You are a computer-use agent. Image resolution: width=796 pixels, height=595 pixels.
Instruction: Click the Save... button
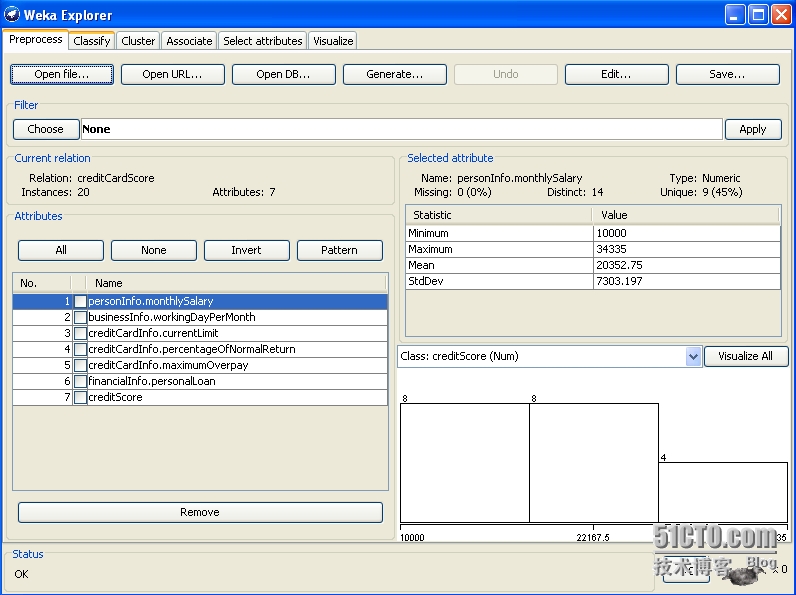pos(727,74)
